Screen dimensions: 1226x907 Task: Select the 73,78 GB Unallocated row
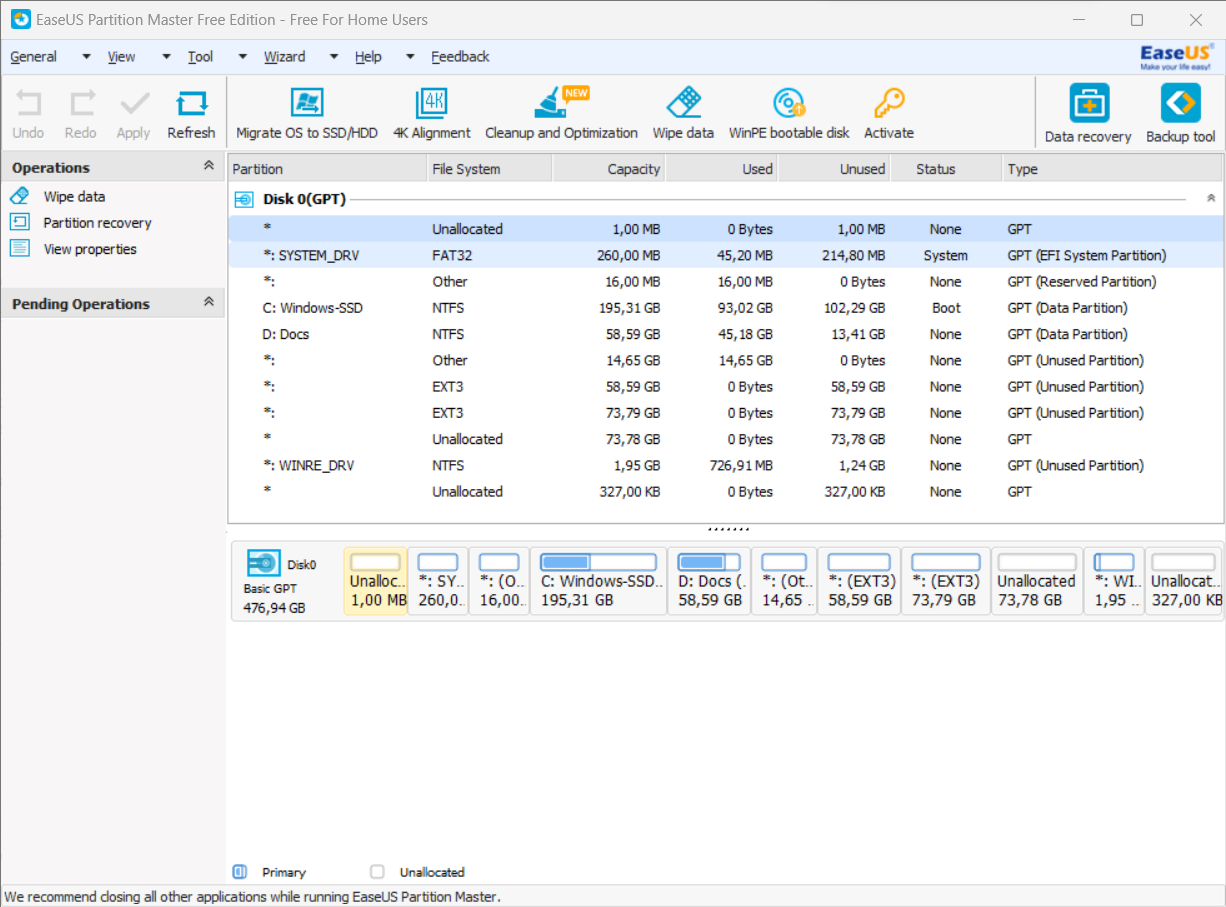pyautogui.click(x=726, y=439)
